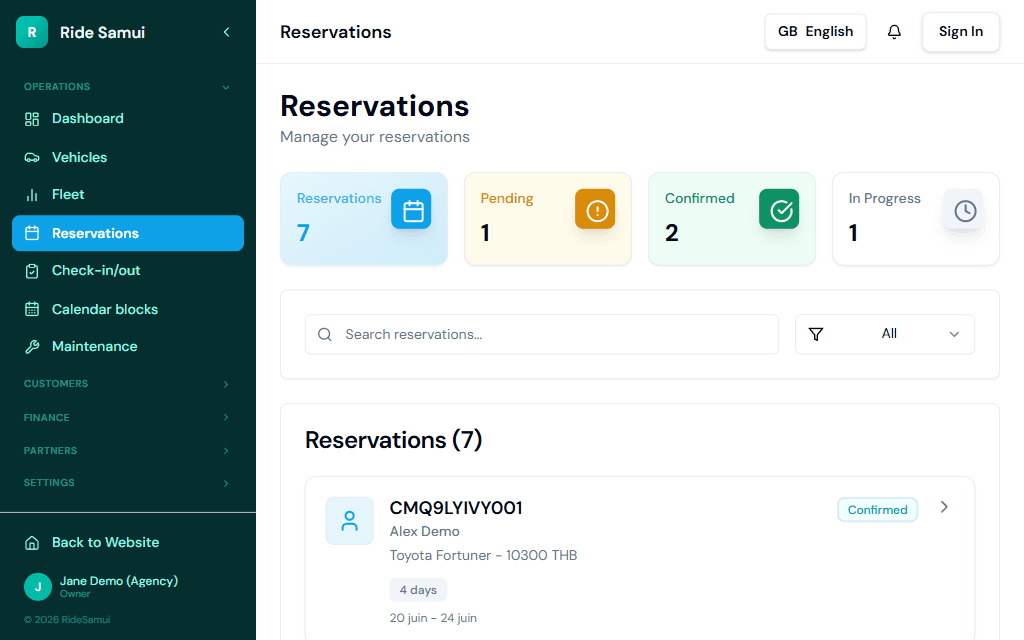
Task: Click the Confirmed status badge on CMQ9LYIVY001
Action: tap(877, 510)
